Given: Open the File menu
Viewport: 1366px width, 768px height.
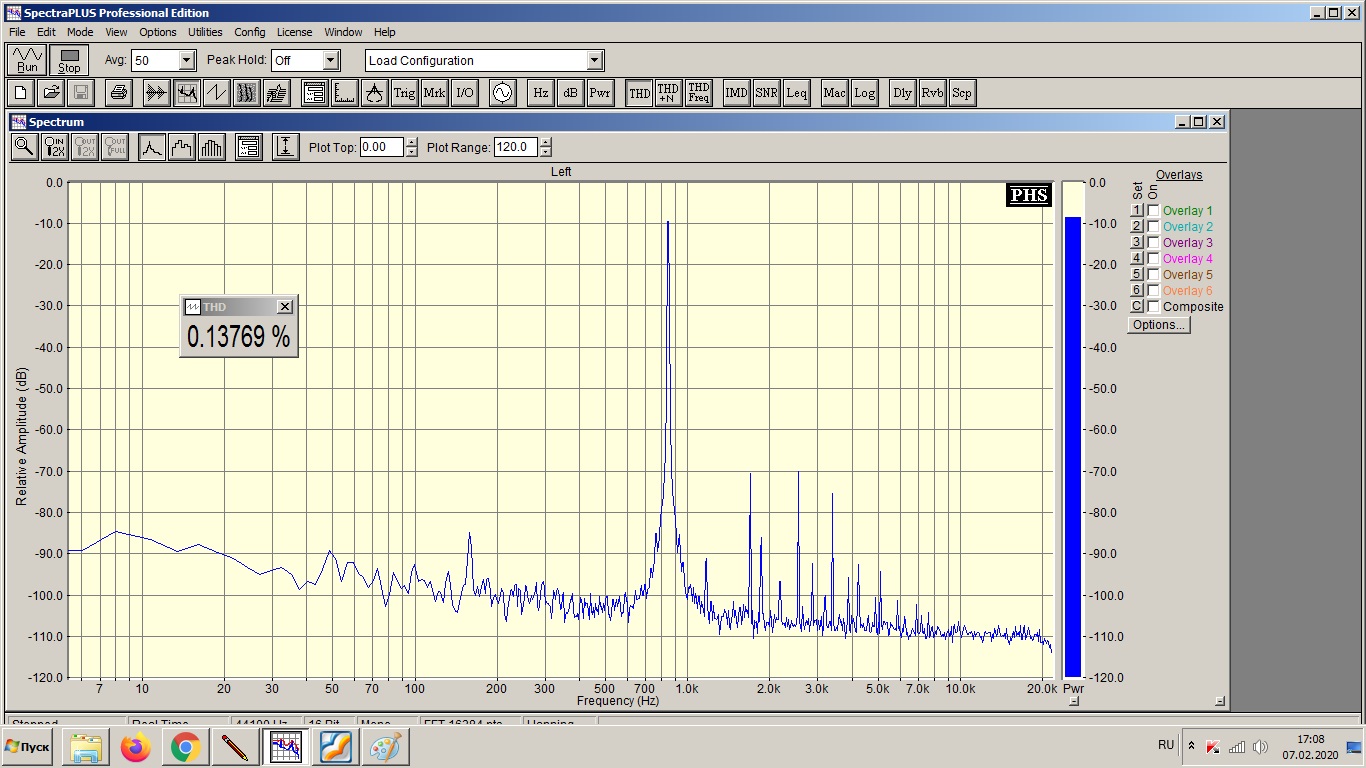Looking at the screenshot, I should 17,32.
